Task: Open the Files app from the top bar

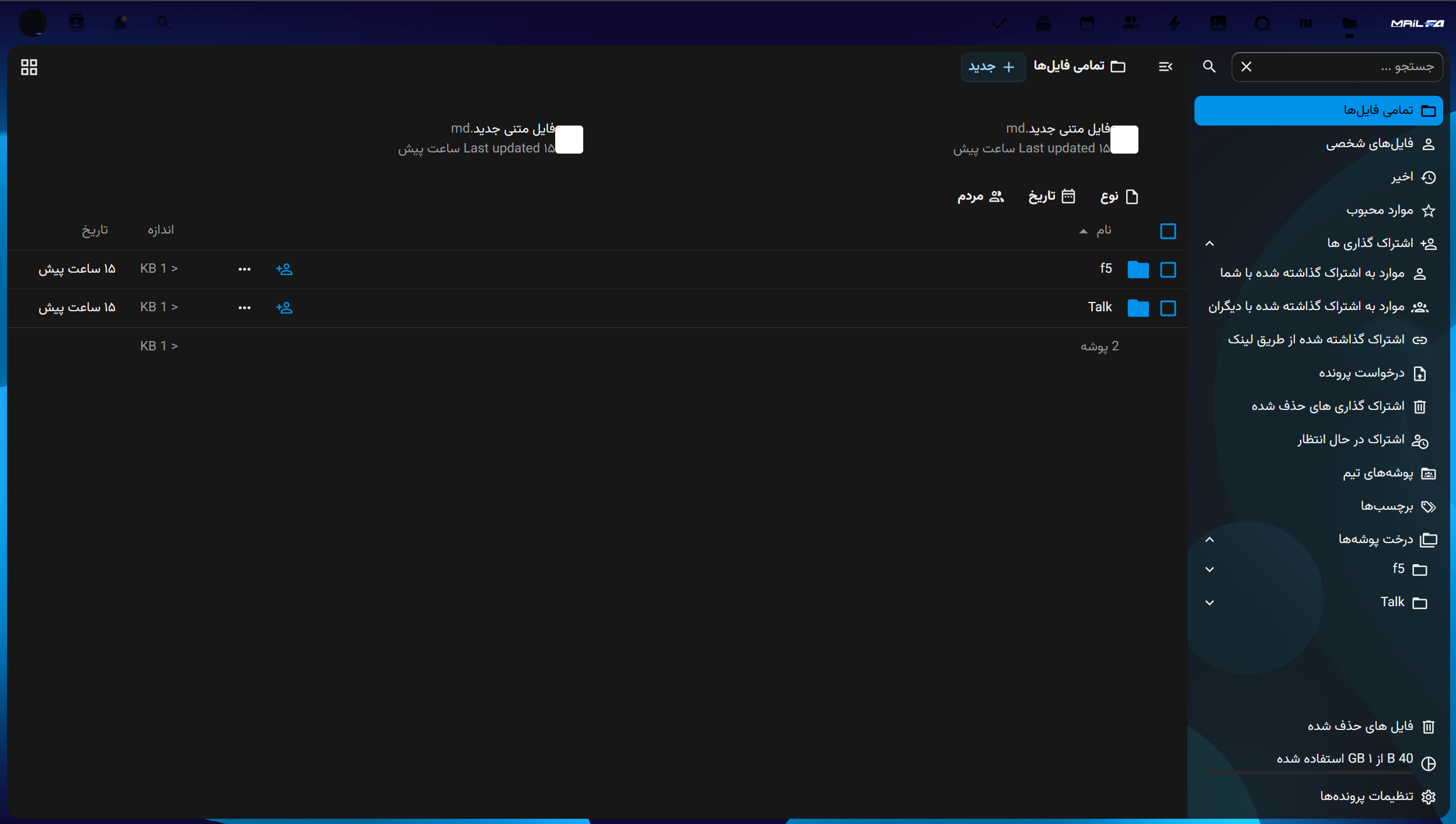Action: pyautogui.click(x=1349, y=23)
